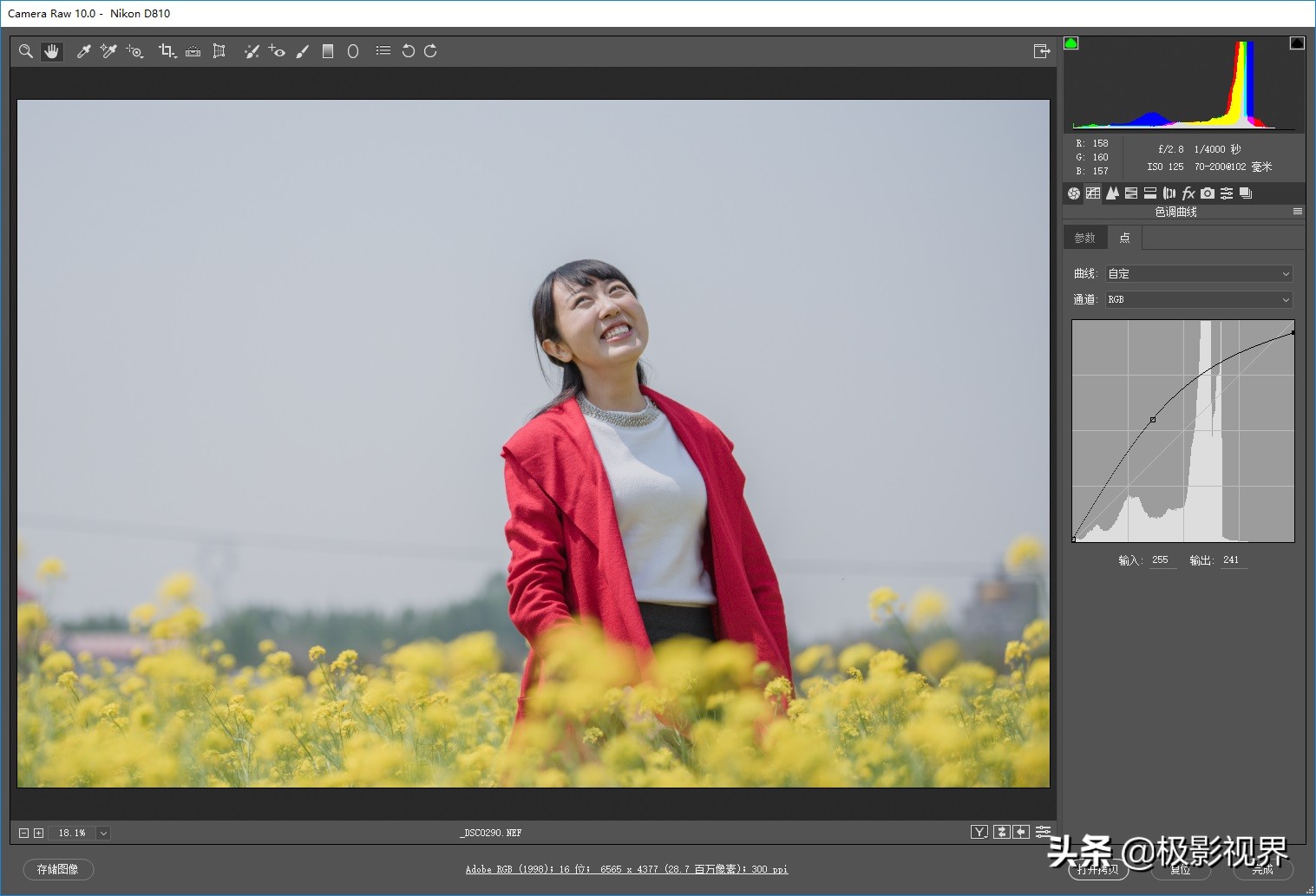Open the Presets sliders panel icon
Screen dimensions: 1316x896
coord(1227,193)
